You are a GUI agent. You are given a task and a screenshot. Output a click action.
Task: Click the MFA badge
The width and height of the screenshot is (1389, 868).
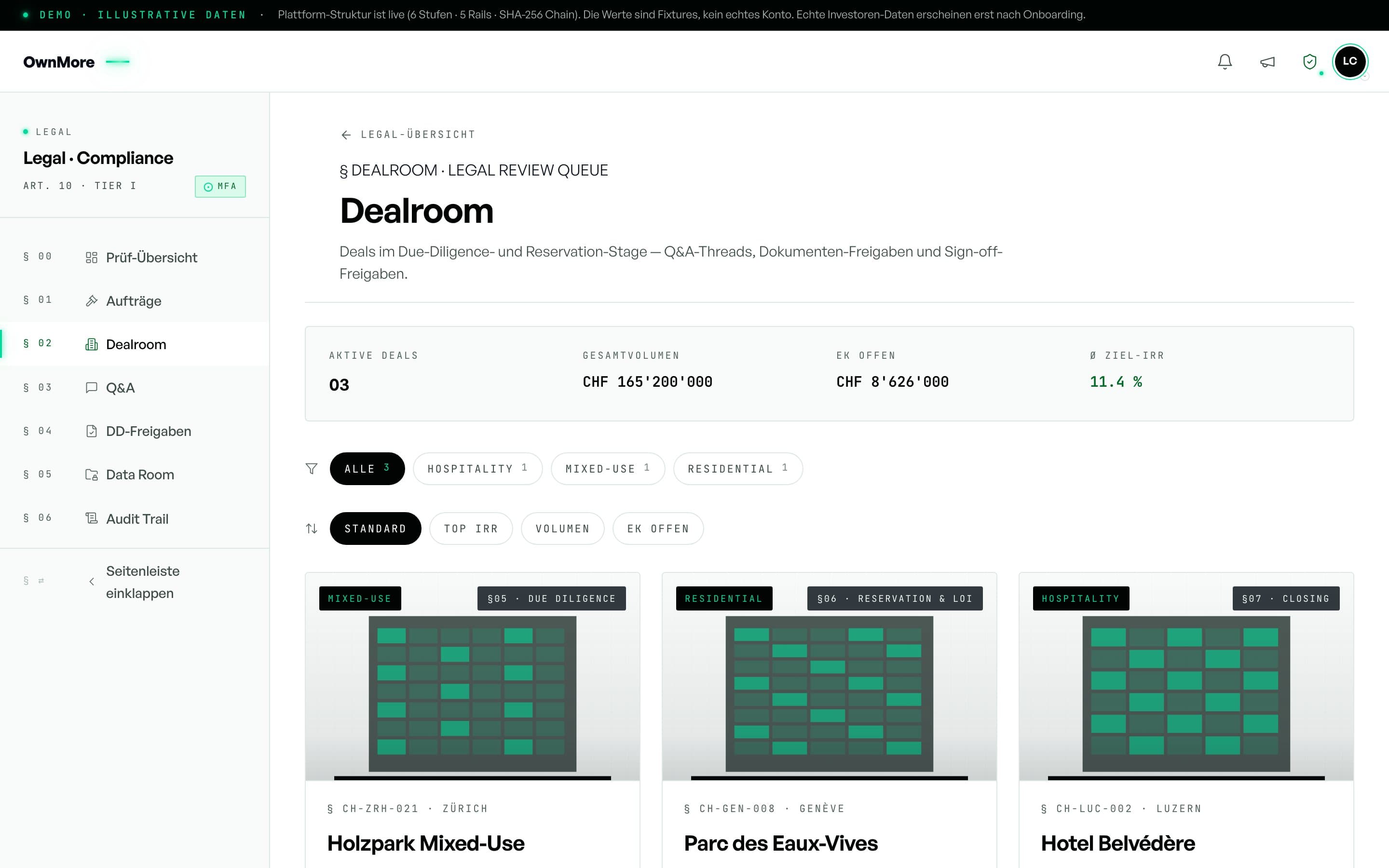point(220,187)
